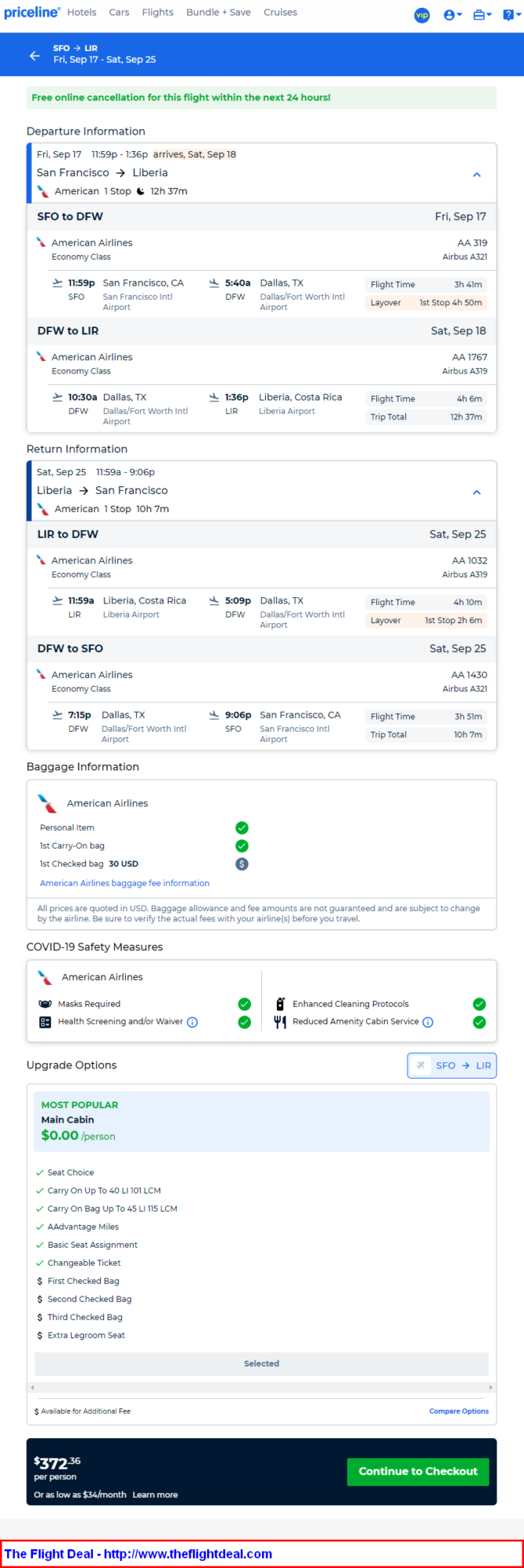The image size is (524, 1568).
Task: Open the Hotels tab
Action: click(x=82, y=13)
